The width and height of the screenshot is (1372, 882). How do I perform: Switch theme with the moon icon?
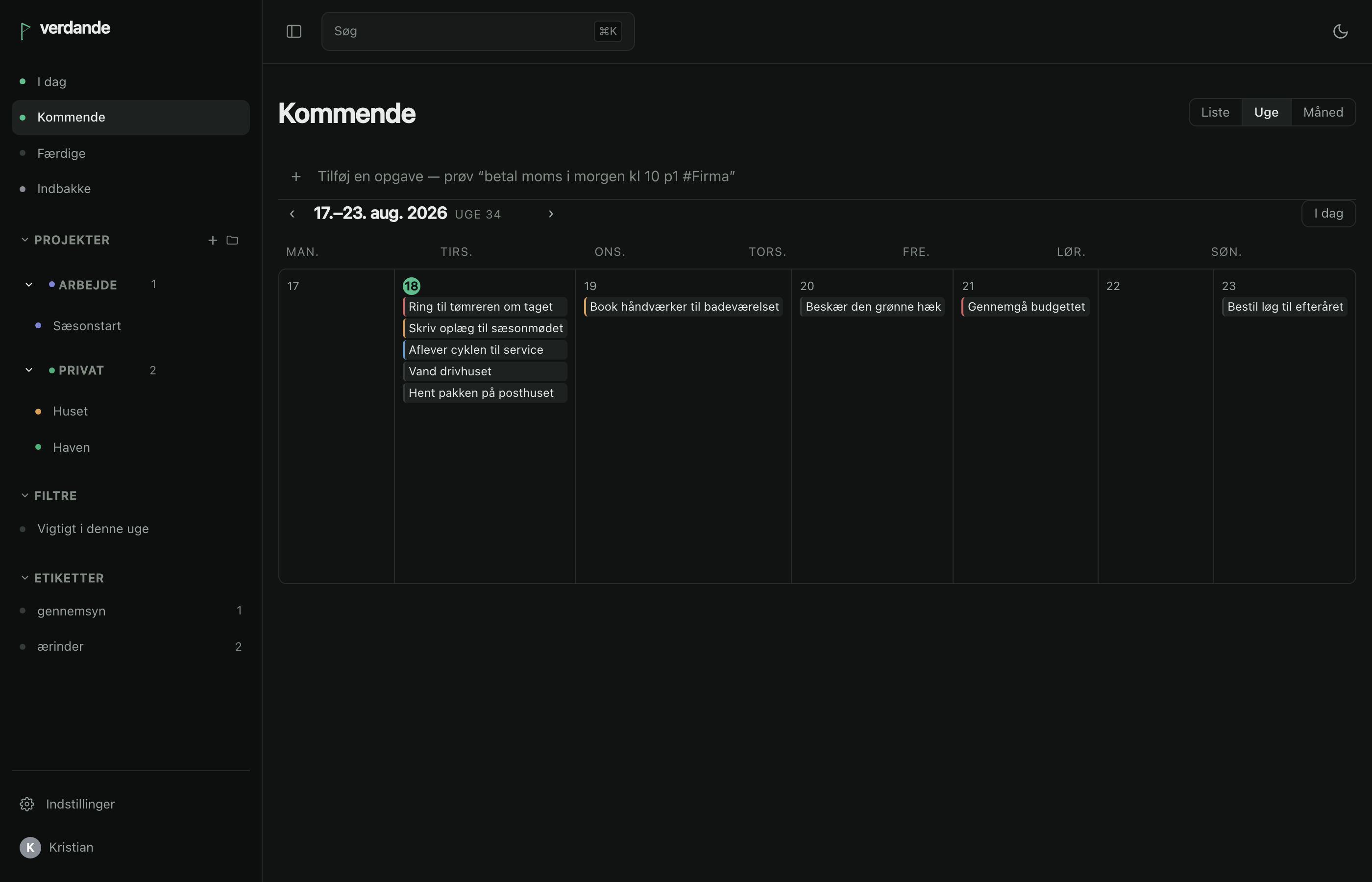[x=1341, y=31]
